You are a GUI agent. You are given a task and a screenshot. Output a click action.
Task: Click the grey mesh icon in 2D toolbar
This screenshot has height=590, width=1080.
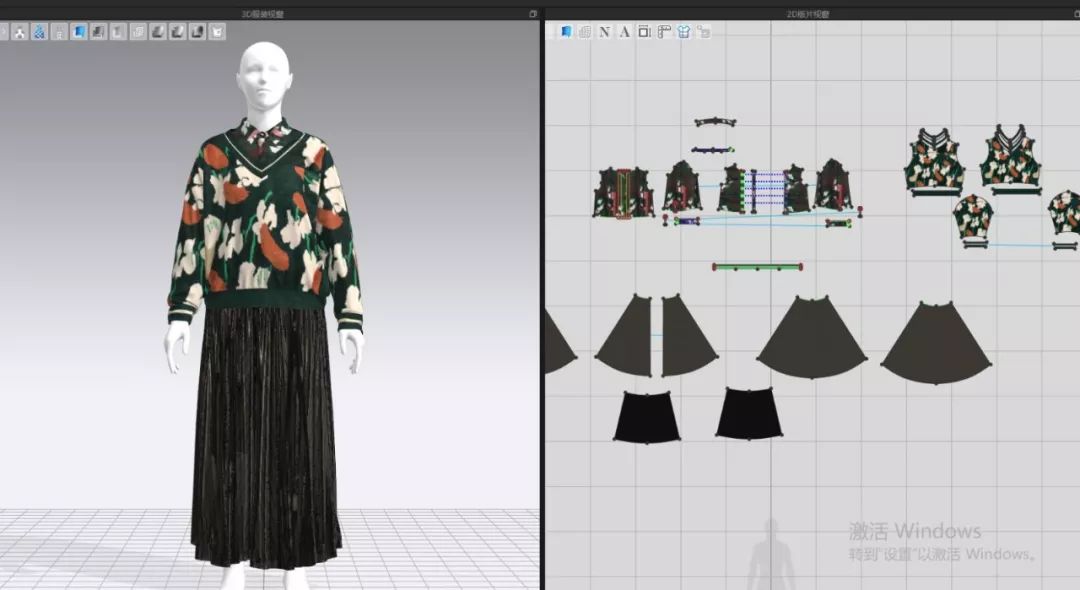click(585, 32)
